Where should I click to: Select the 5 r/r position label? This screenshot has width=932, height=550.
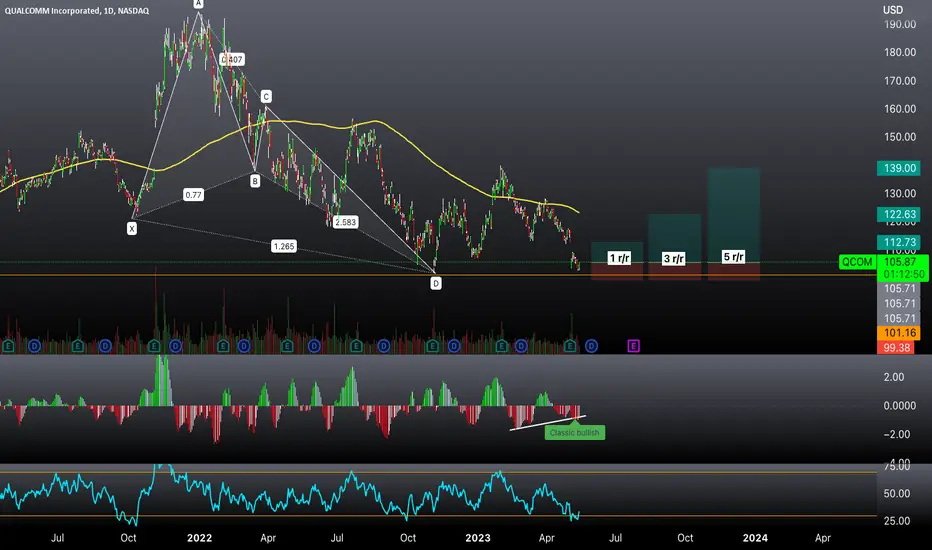point(733,257)
